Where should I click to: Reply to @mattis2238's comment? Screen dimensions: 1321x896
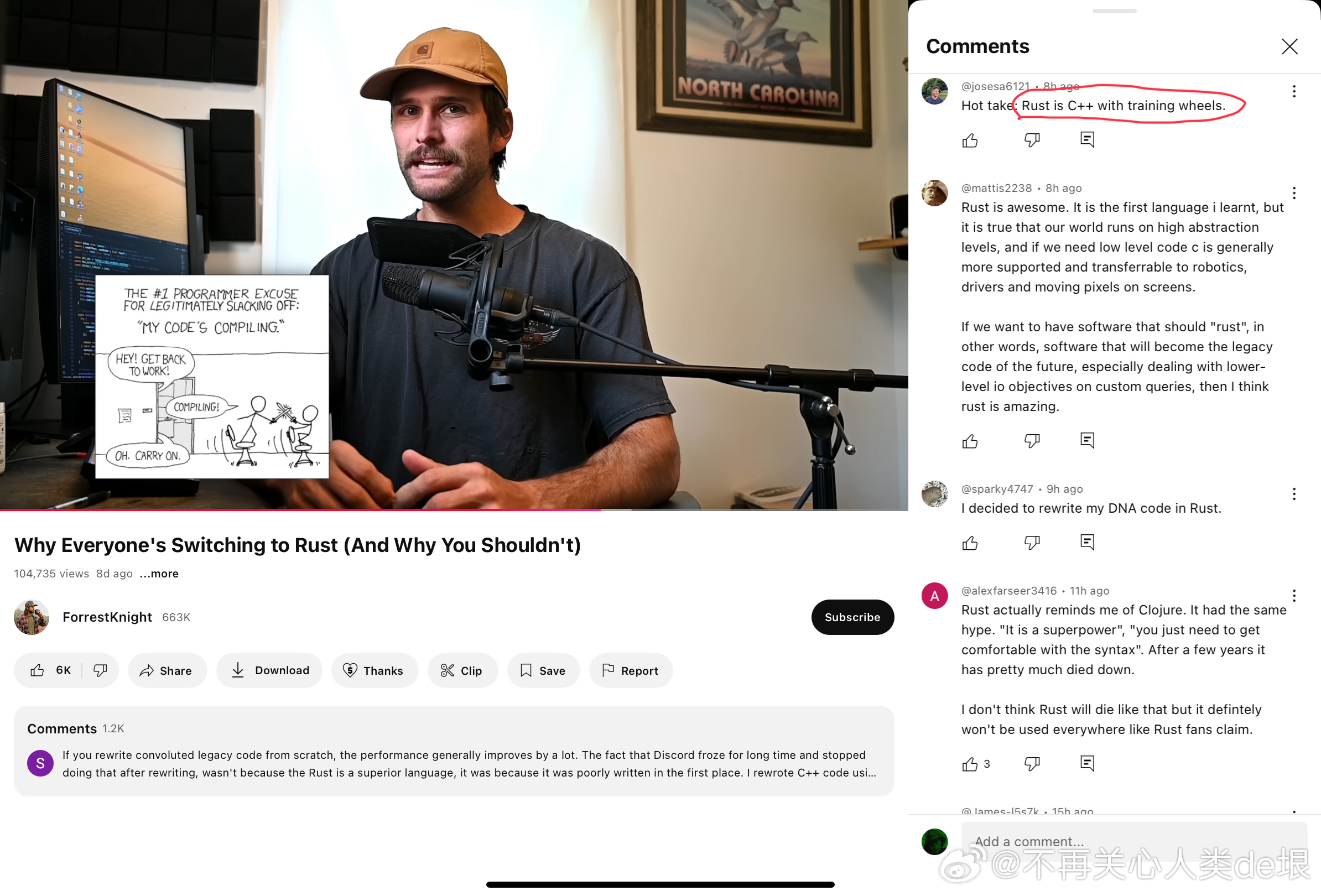(1087, 440)
